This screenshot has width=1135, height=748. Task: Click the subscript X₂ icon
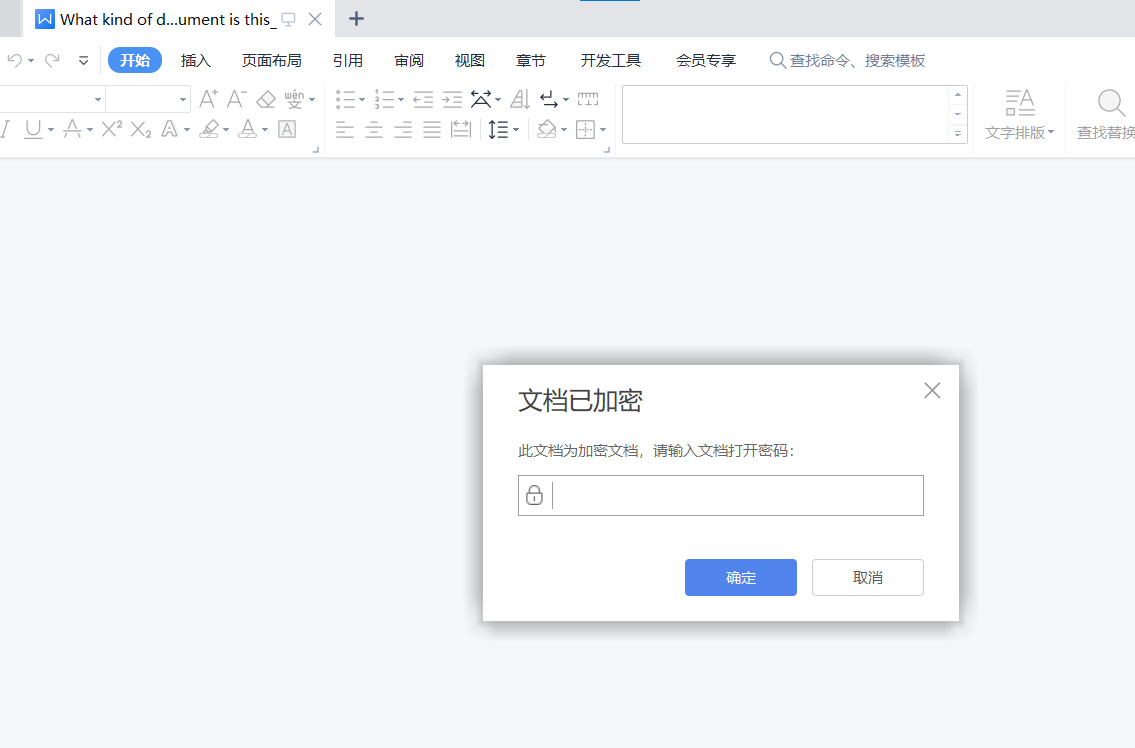click(x=141, y=129)
